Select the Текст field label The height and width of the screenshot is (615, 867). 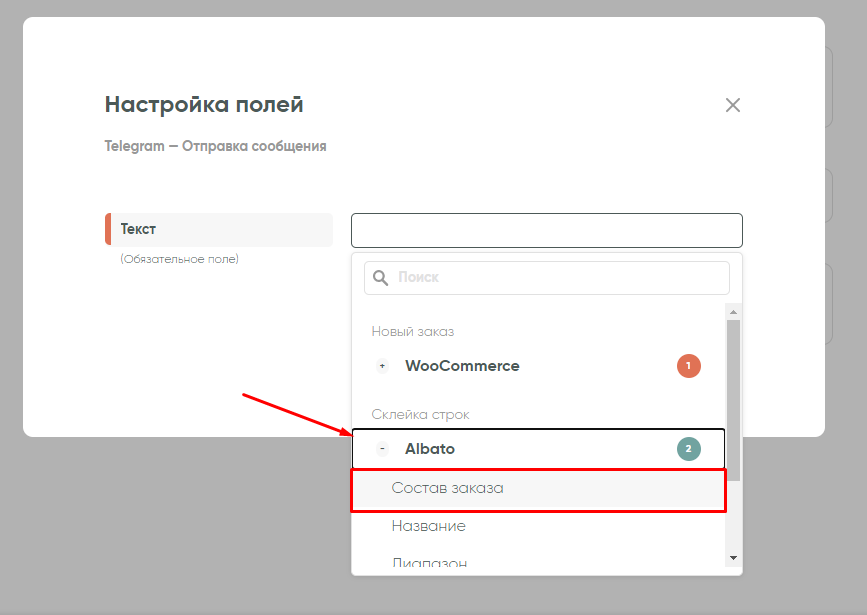point(138,229)
